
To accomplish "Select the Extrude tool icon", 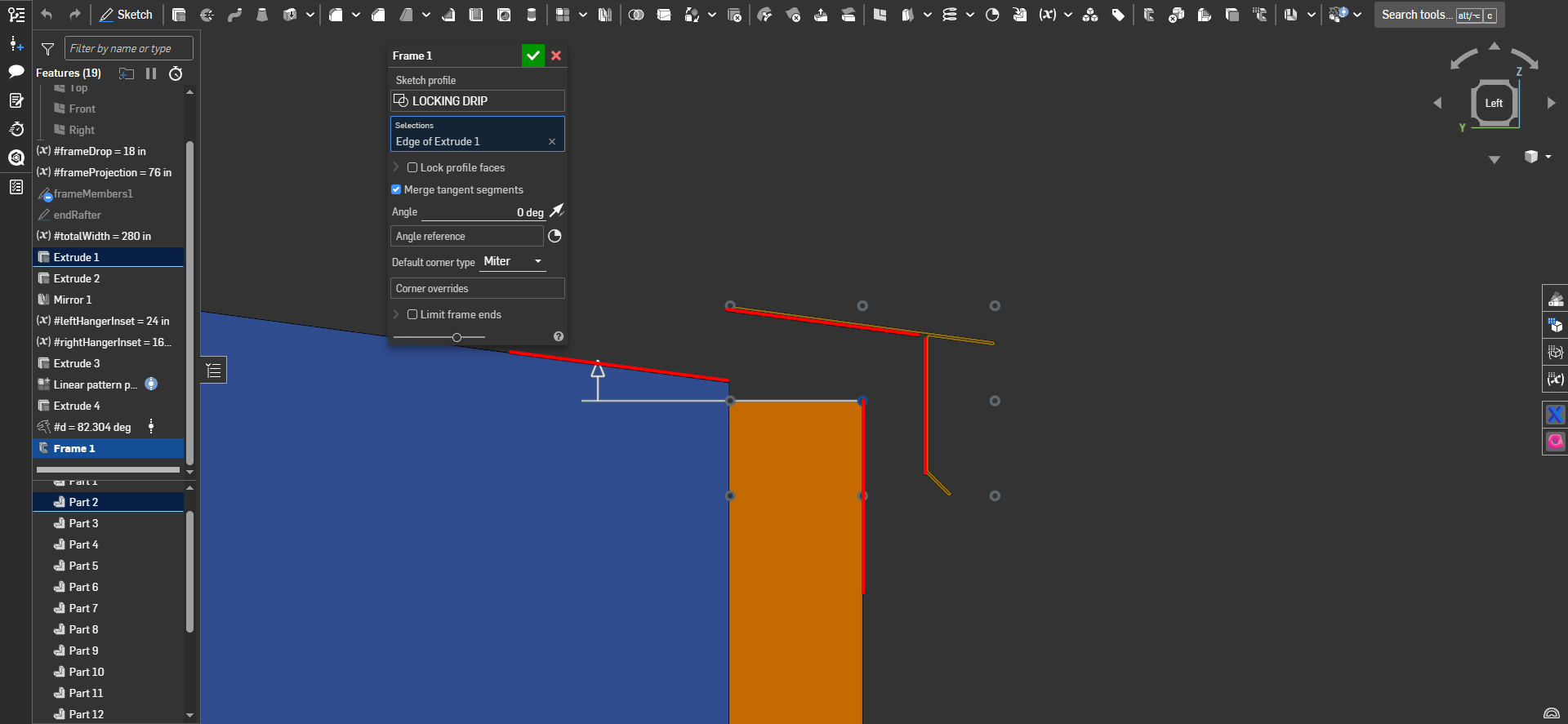I will (x=179, y=15).
